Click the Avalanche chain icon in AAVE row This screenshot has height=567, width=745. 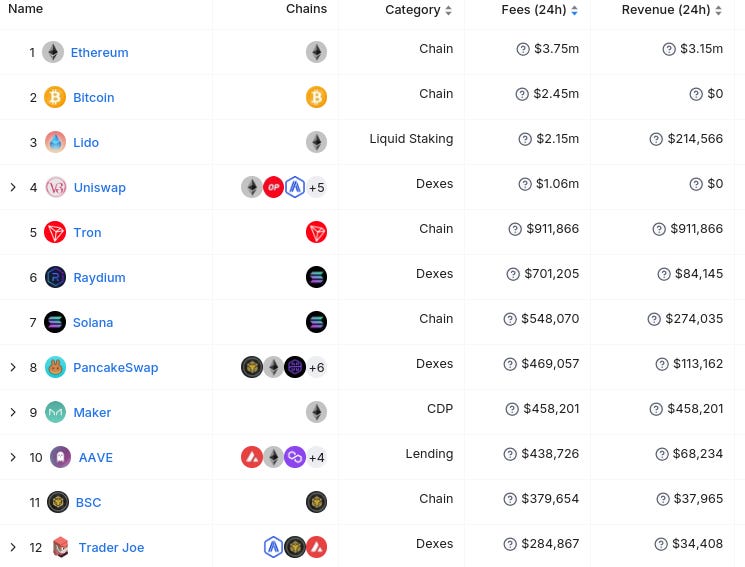(252, 457)
